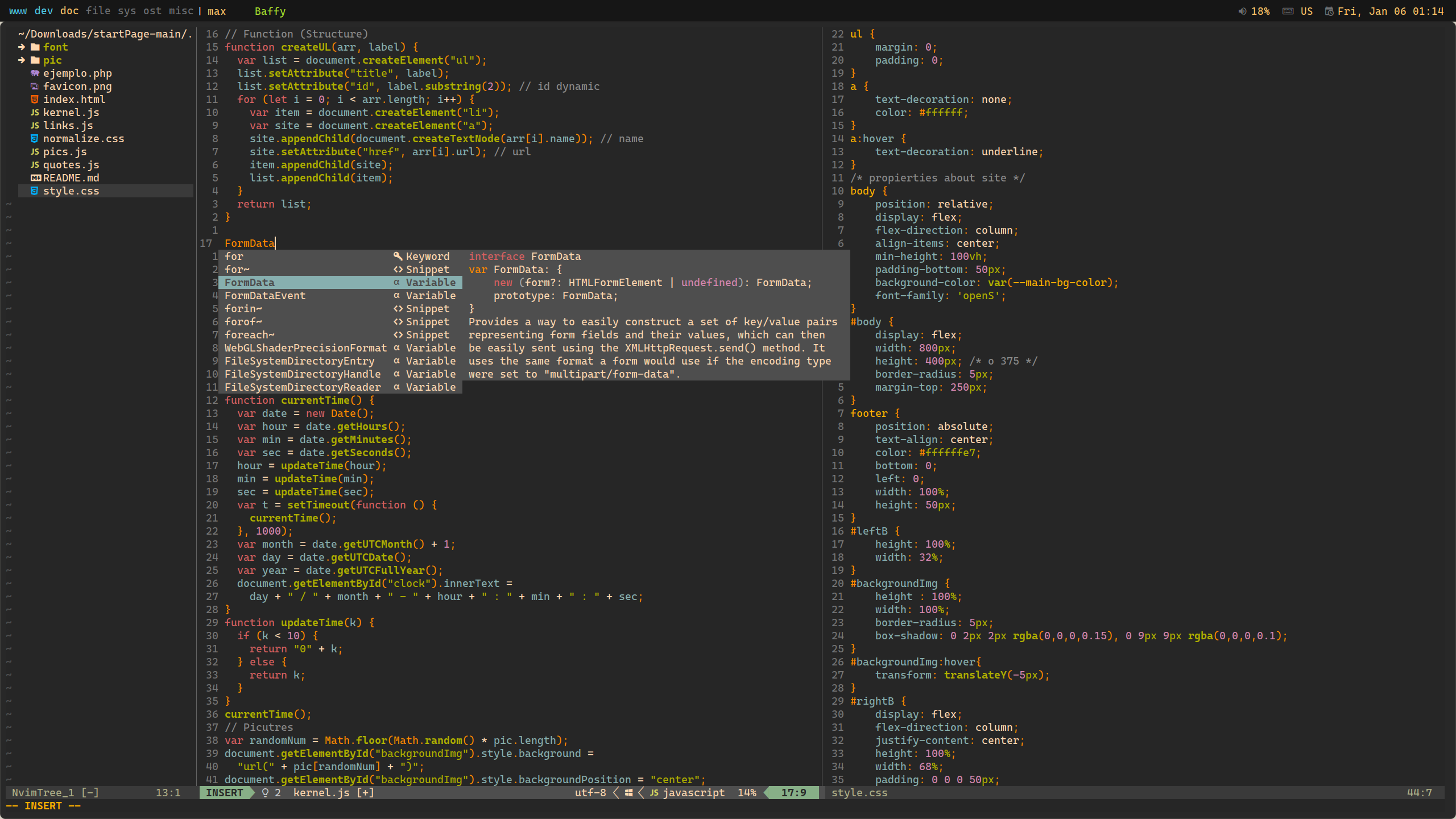Click the HTML5 icon beside index.html
Screen dimensions: 1456x819
pos(35,100)
